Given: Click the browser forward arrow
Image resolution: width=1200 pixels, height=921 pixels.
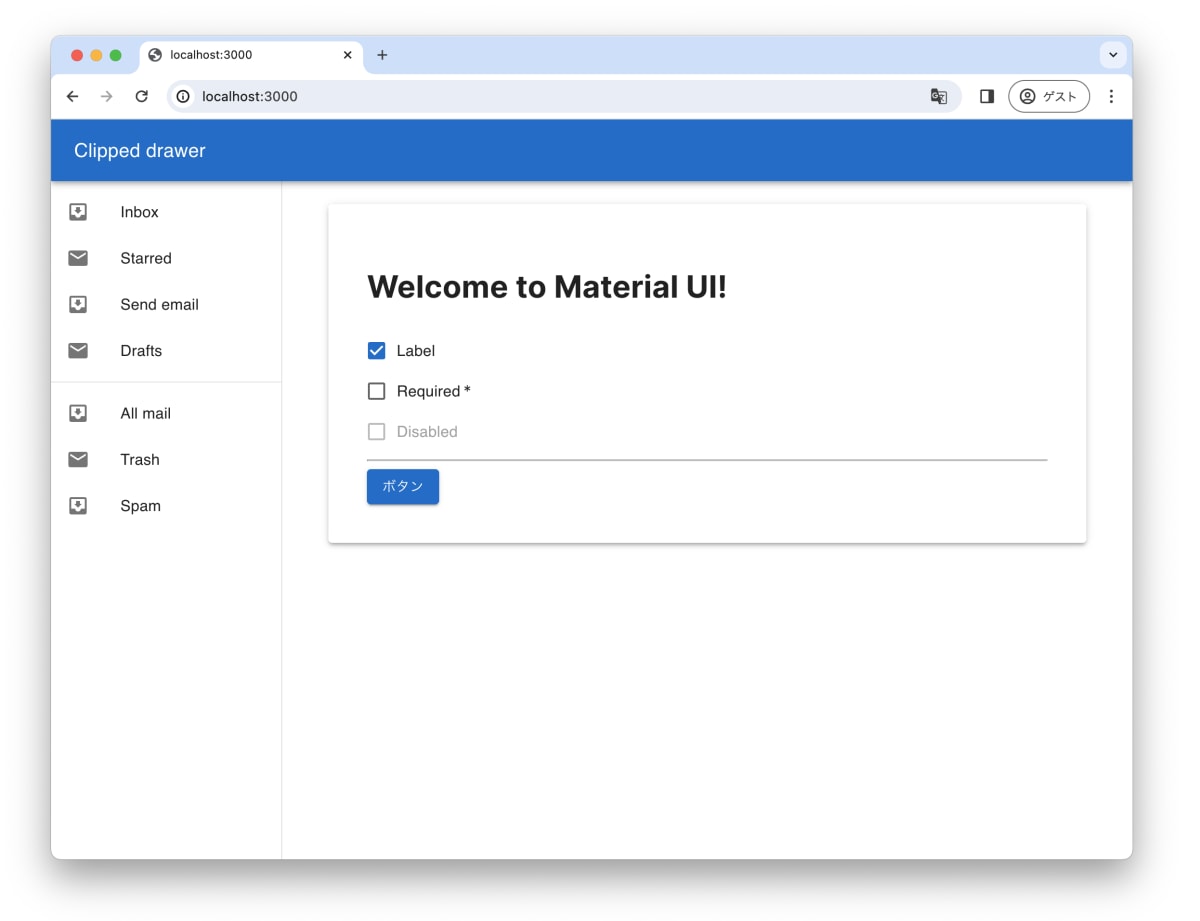Looking at the screenshot, I should pos(107,96).
